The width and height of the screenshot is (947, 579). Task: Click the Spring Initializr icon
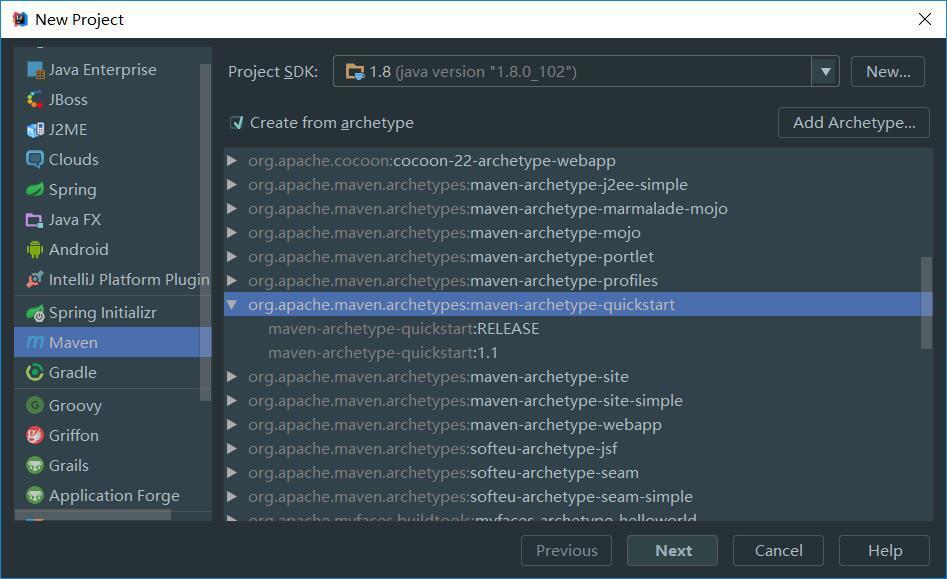point(35,313)
